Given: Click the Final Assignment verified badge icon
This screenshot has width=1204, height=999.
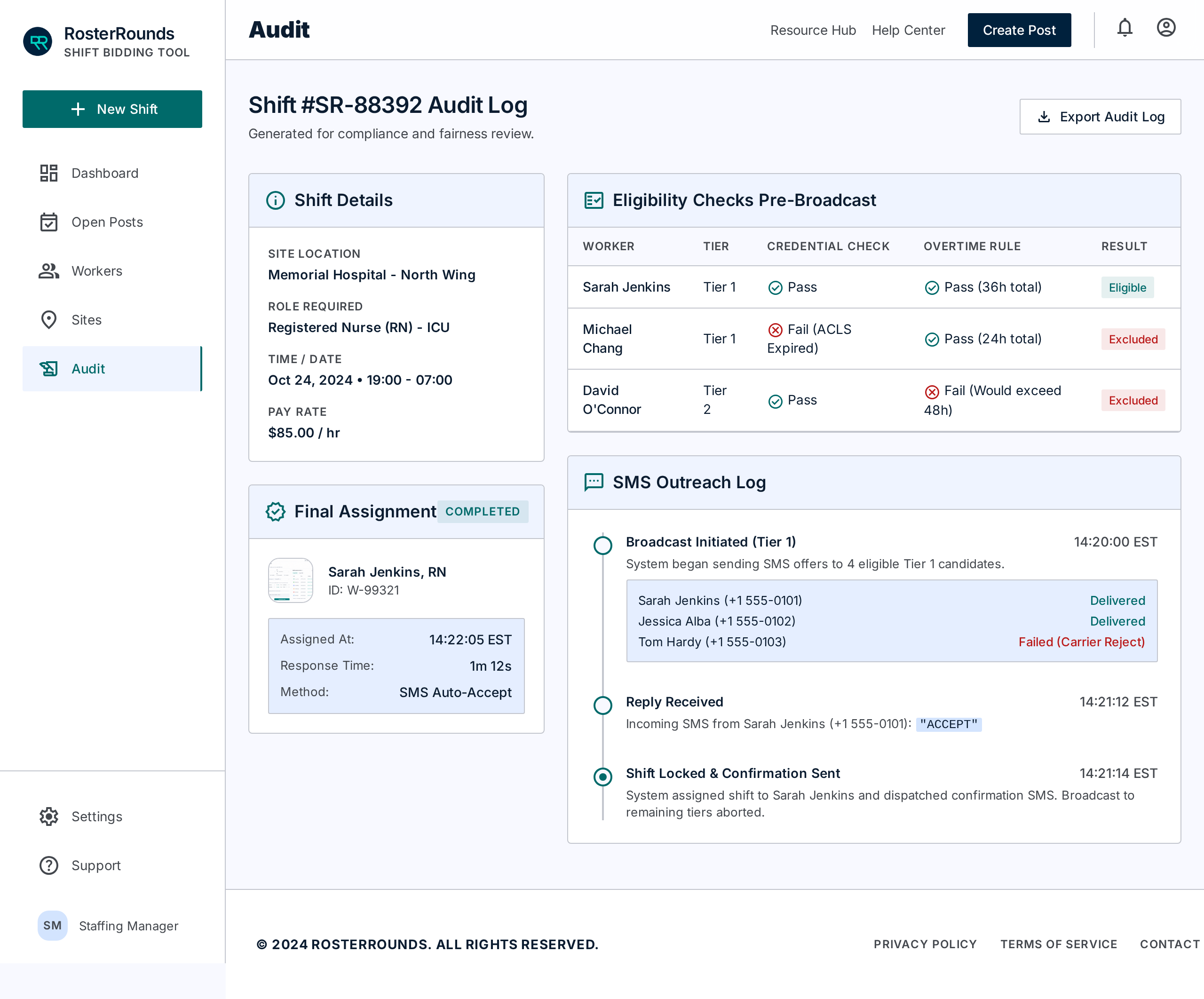Looking at the screenshot, I should pos(276,512).
